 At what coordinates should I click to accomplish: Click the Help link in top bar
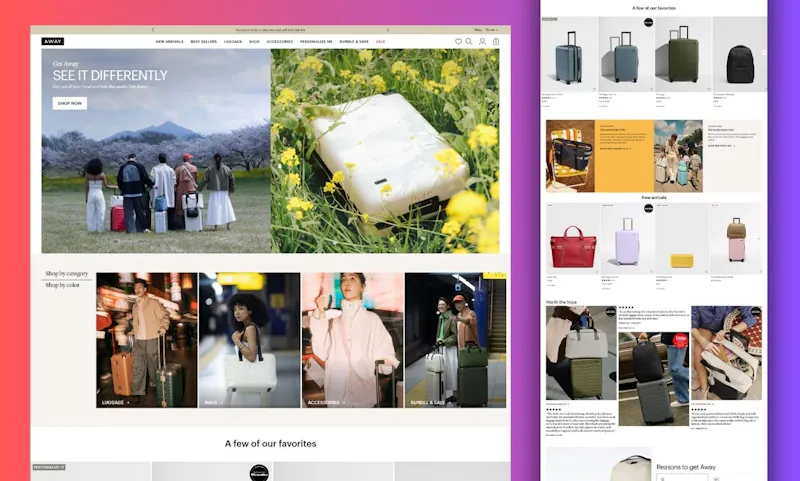[478, 30]
